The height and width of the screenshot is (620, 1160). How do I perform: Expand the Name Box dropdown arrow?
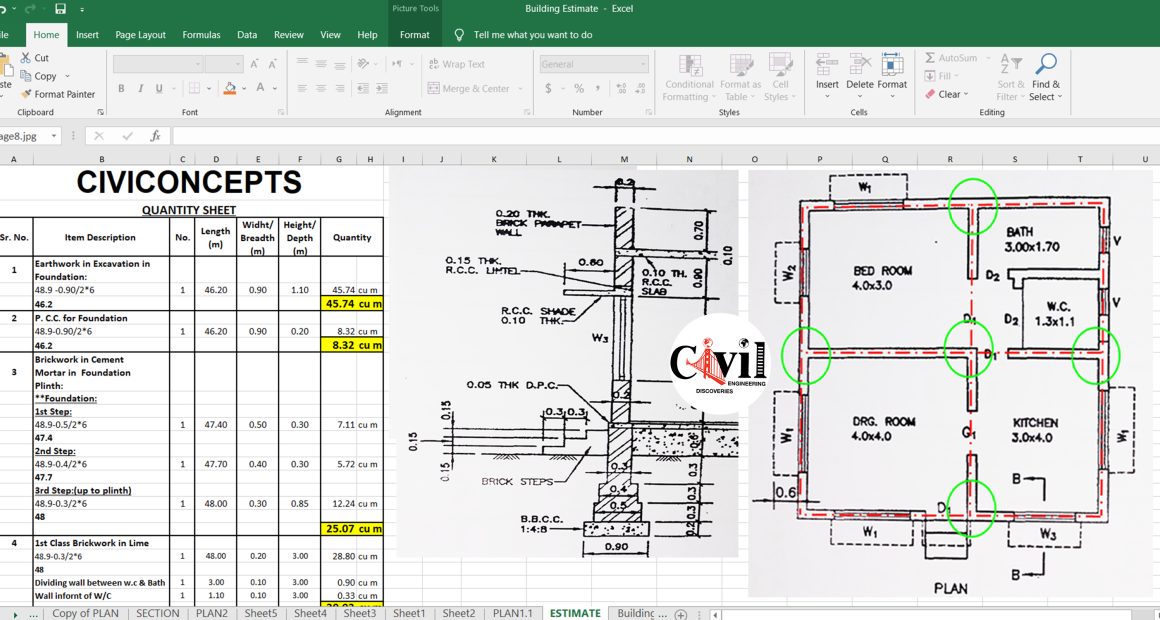click(54, 136)
